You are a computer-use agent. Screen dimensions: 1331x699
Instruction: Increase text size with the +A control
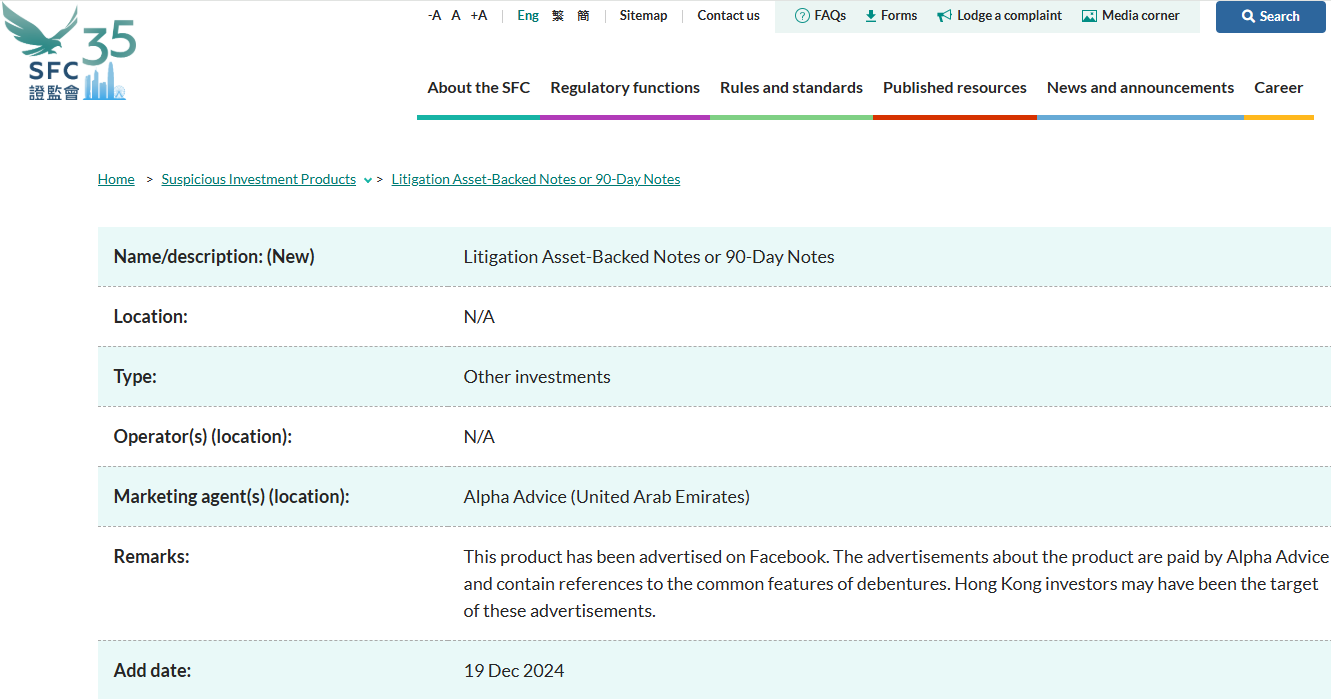pos(478,15)
